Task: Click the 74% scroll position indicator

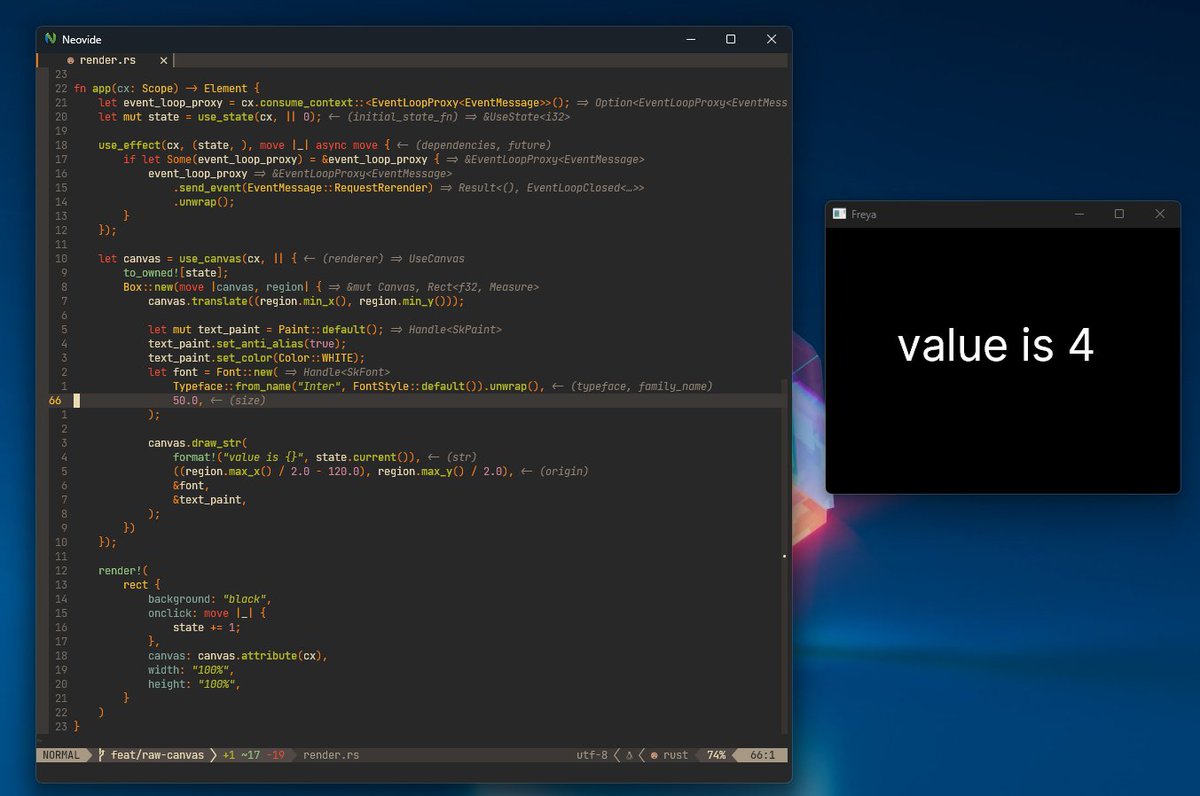Action: [x=716, y=755]
